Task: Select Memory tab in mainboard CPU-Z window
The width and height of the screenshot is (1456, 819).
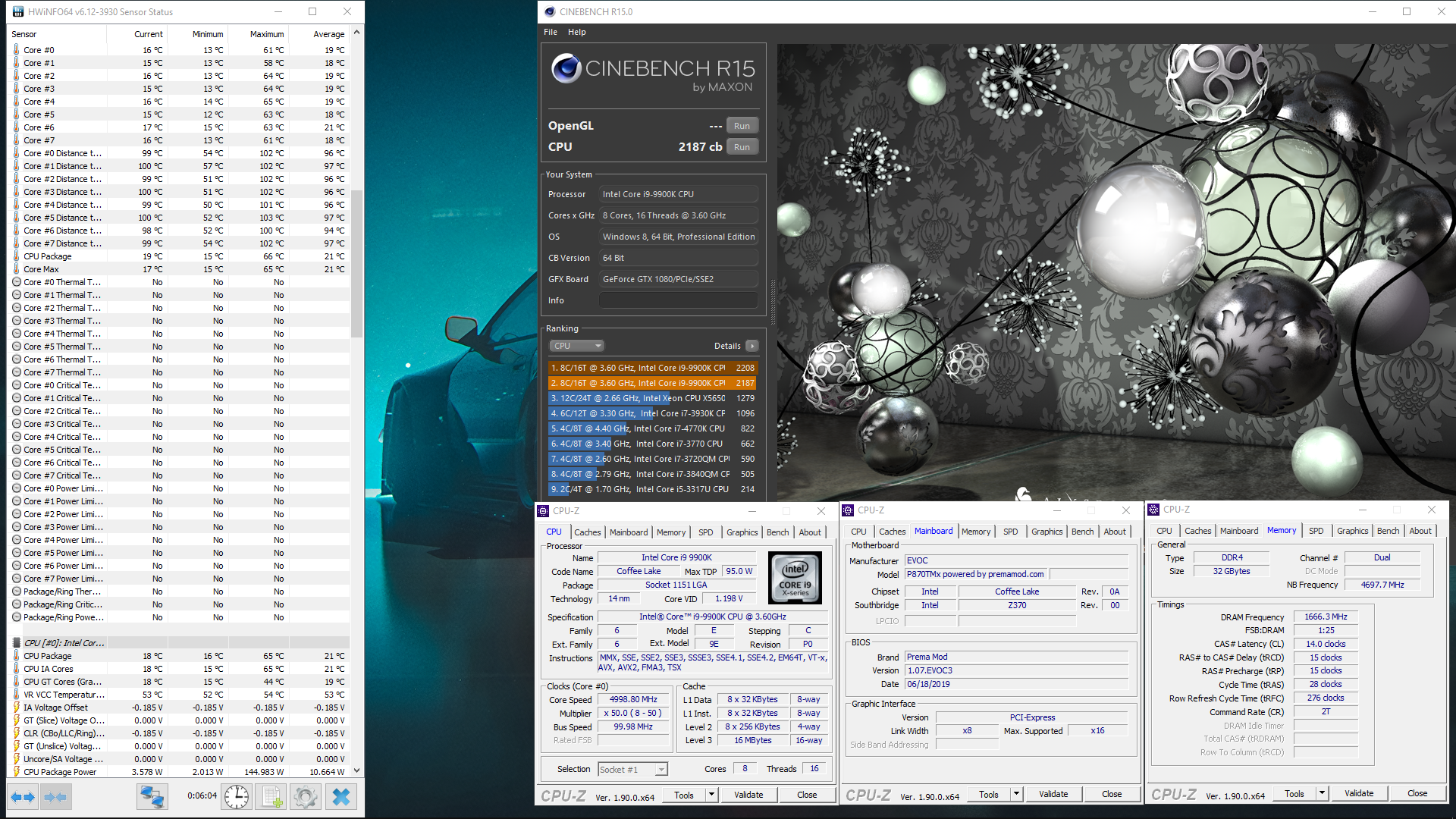Action: tap(976, 532)
